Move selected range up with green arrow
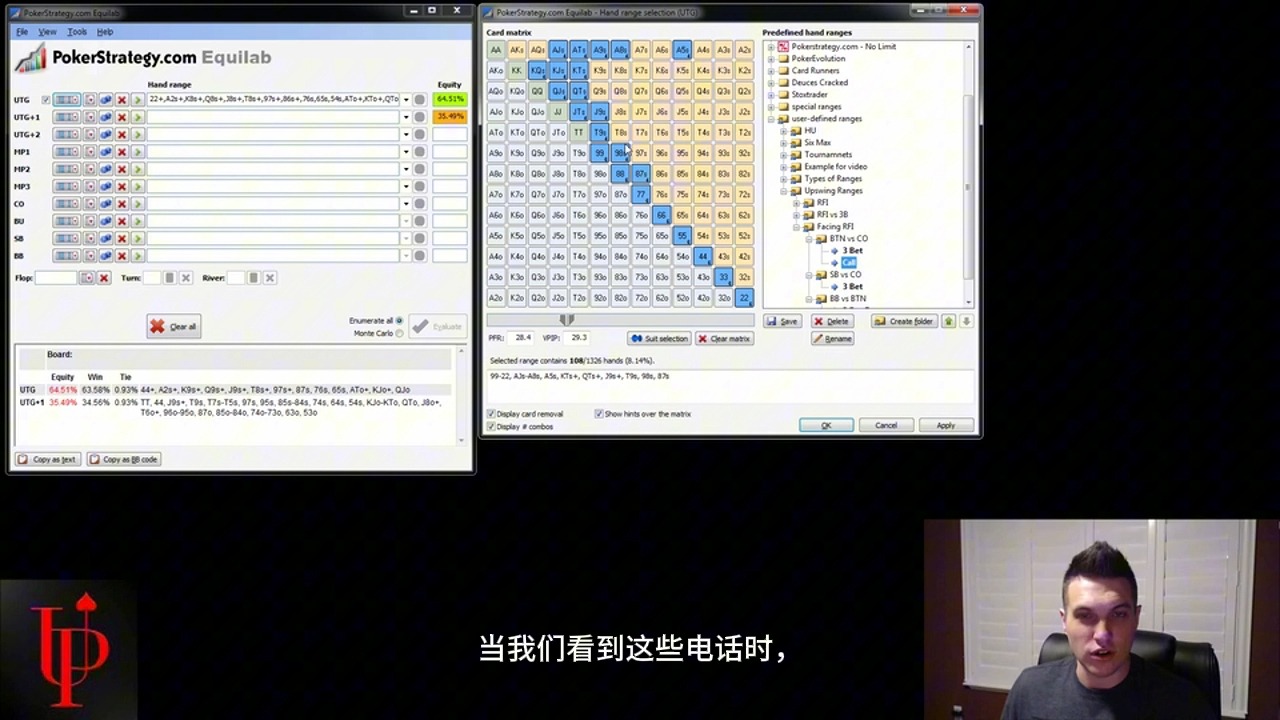Screen dimensions: 1280x720 (x=949, y=321)
